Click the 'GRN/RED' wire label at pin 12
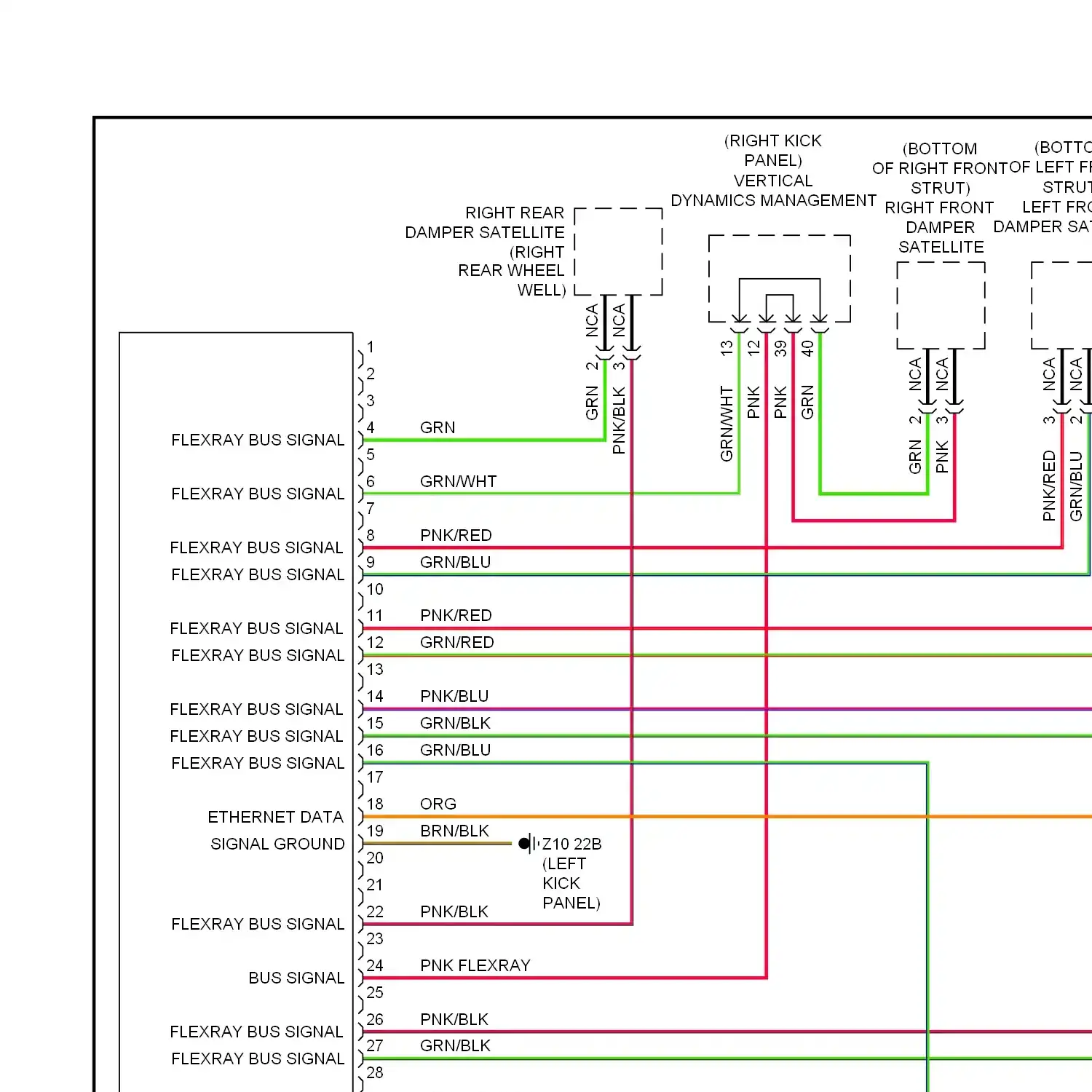Viewport: 1092px width, 1092px height. [456, 642]
